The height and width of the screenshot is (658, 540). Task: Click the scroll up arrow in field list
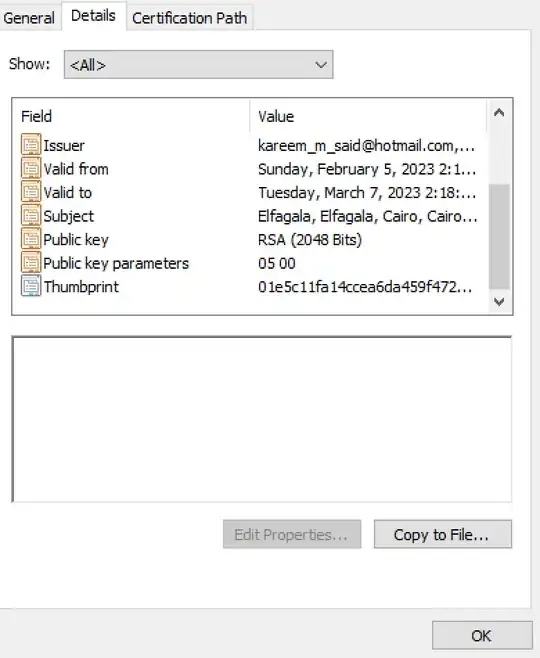[499, 112]
